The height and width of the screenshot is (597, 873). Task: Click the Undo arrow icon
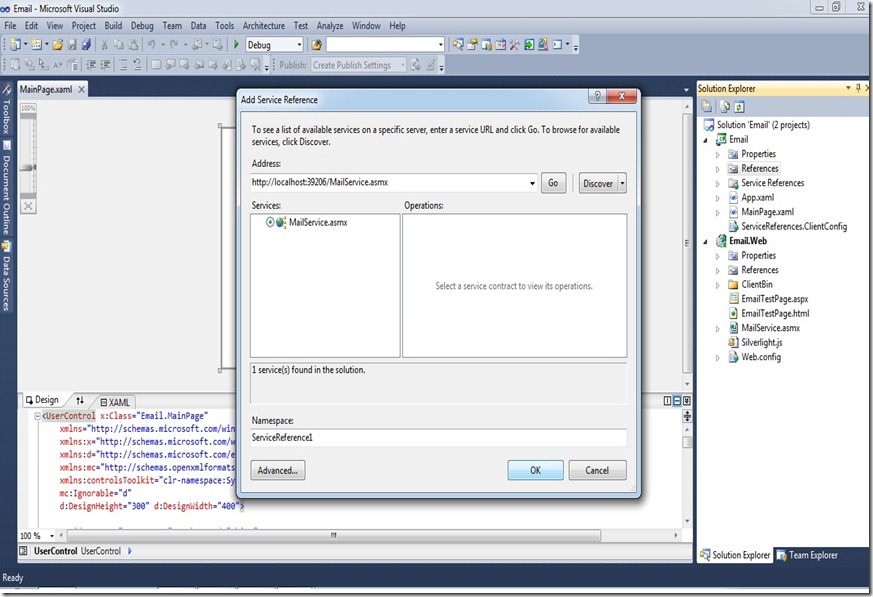151,45
